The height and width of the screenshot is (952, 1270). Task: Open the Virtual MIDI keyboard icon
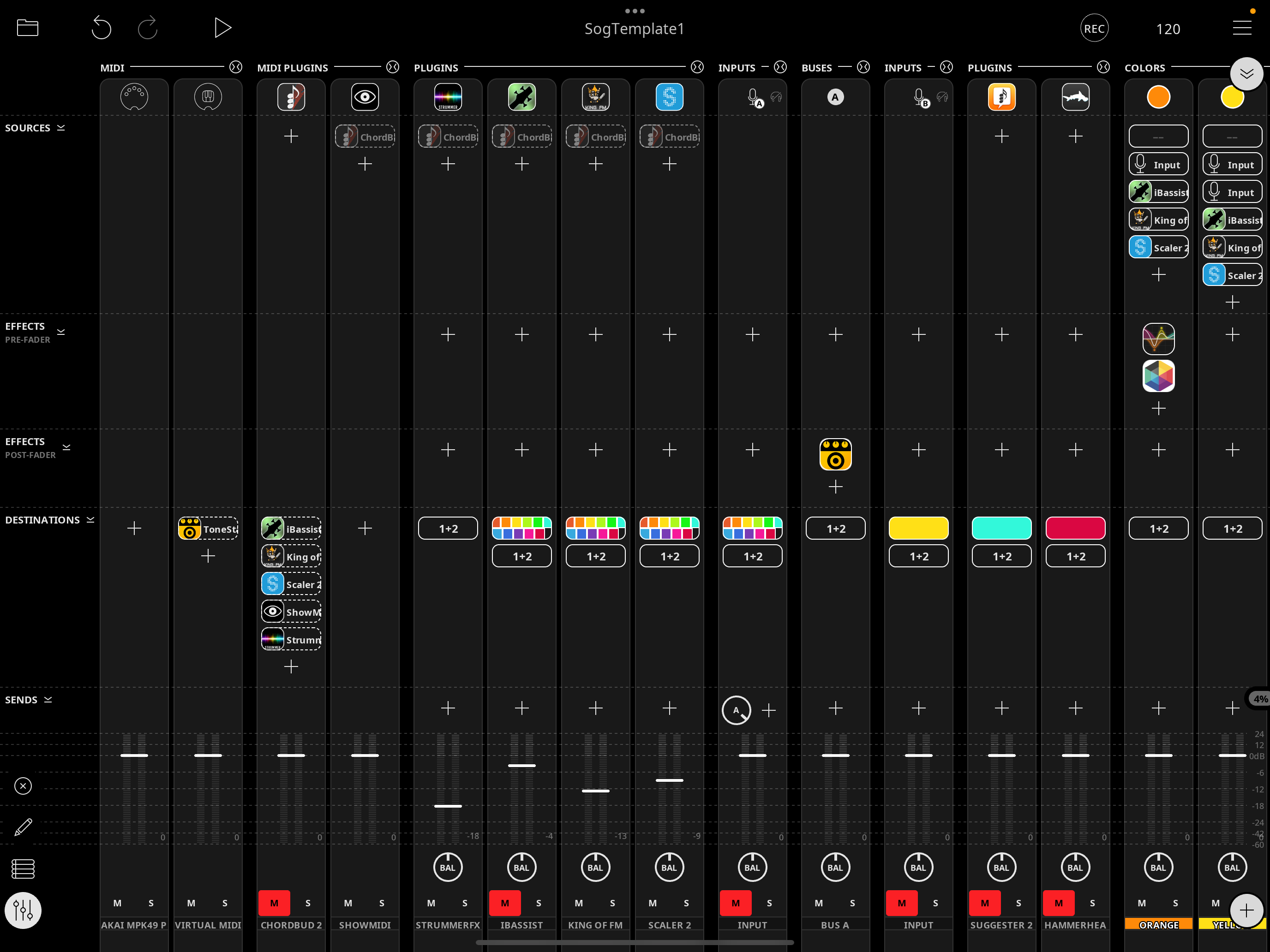208,97
